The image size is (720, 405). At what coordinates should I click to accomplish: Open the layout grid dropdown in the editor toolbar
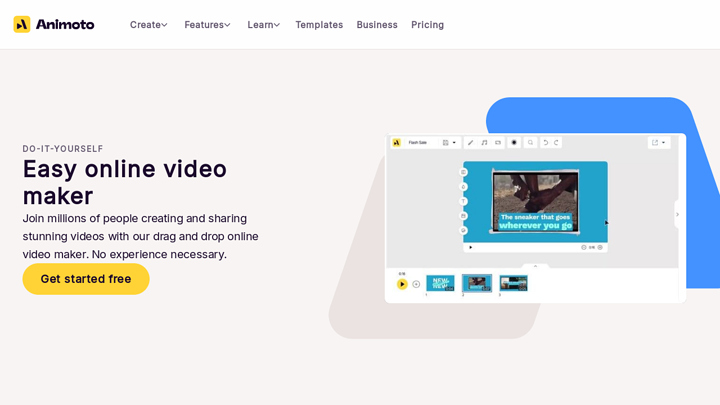click(x=449, y=143)
